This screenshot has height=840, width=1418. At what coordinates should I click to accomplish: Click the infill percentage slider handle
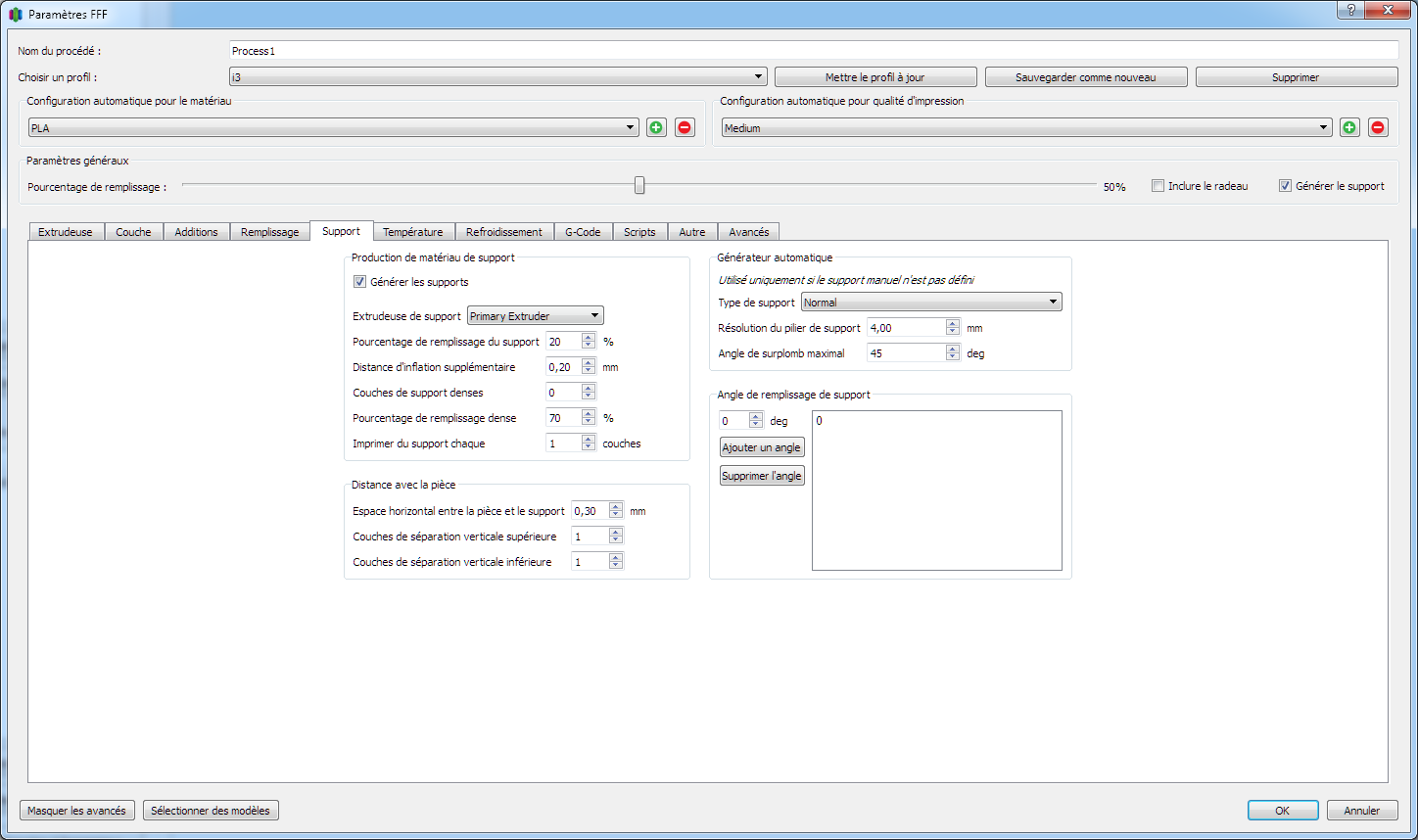[639, 185]
